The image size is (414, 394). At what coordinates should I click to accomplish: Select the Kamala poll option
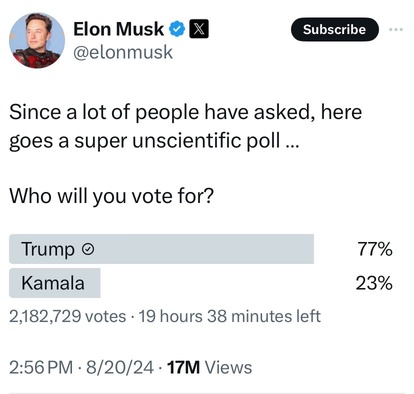pyautogui.click(x=55, y=283)
